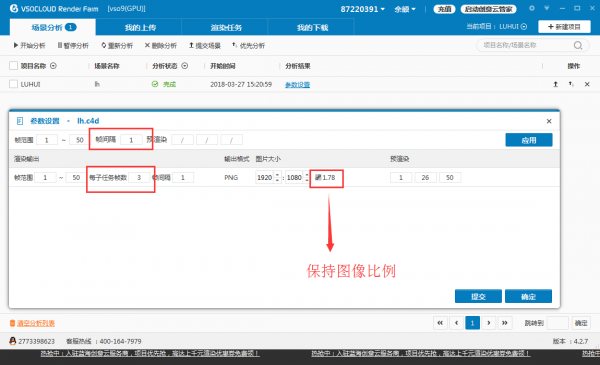Click the 1920 width stepper arrows

click(x=278, y=178)
